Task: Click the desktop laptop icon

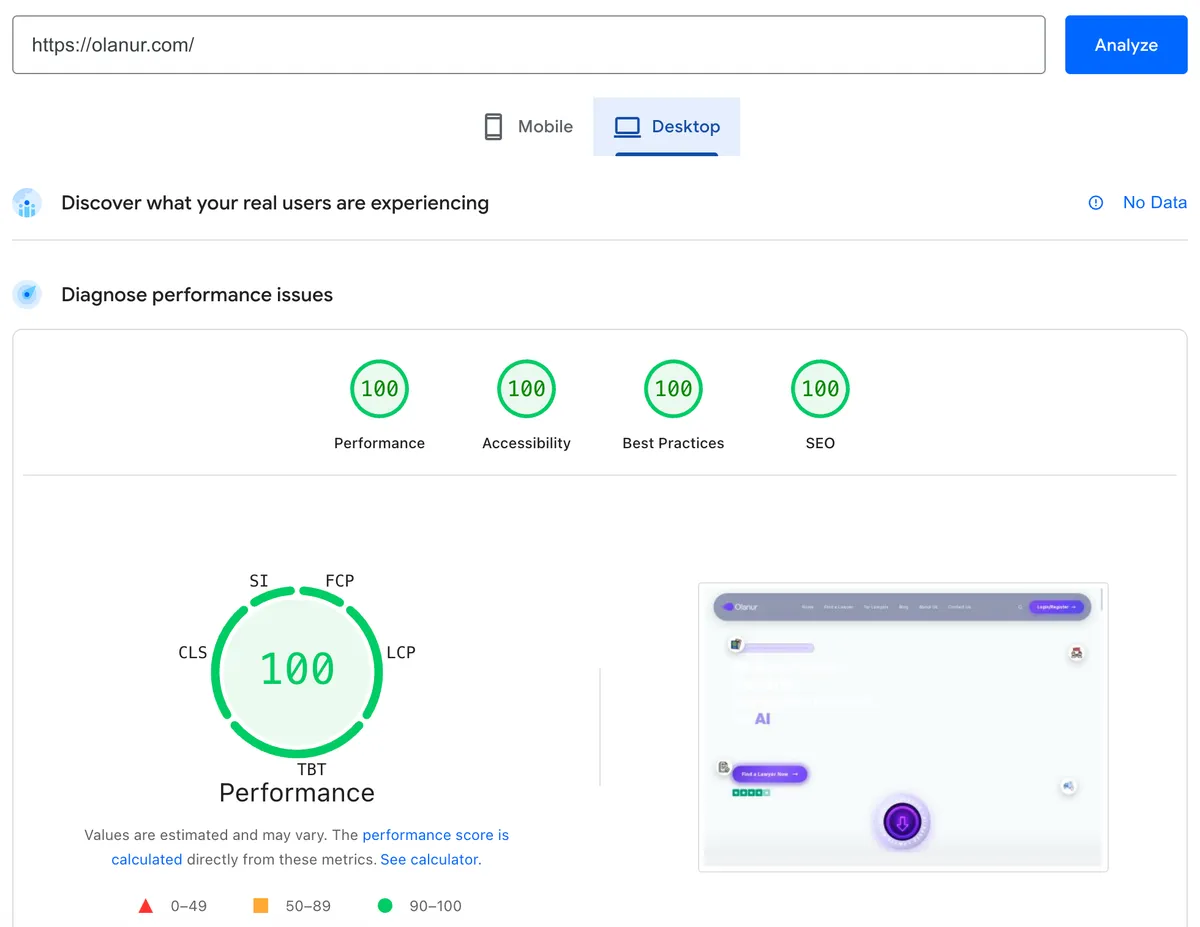Action: 627,127
